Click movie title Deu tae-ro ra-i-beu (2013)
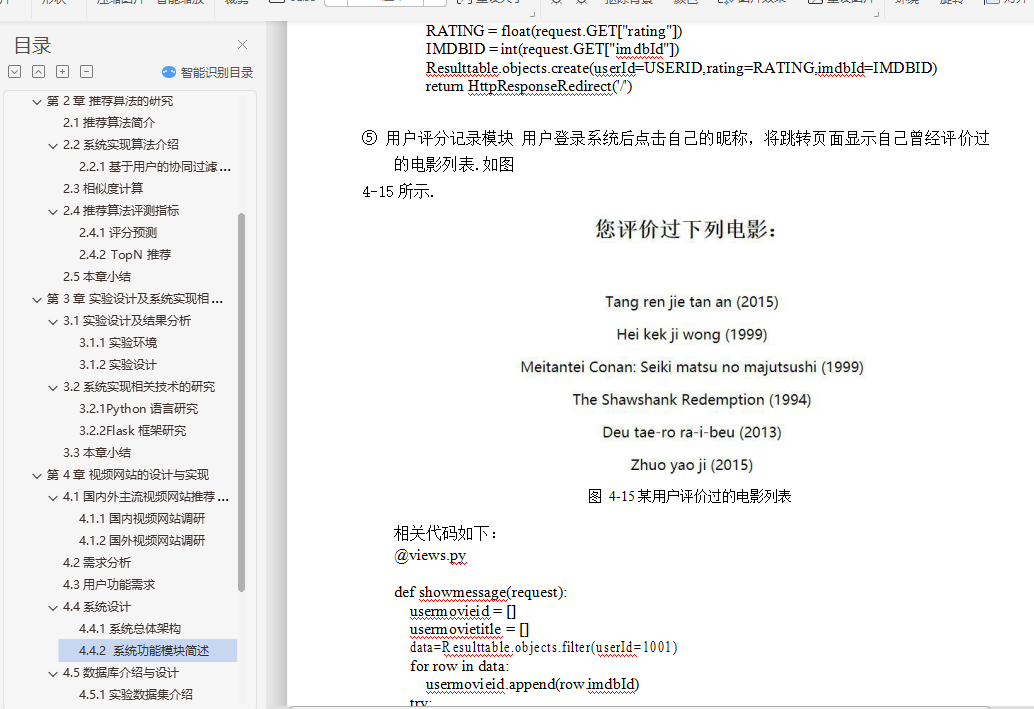The image size is (1034, 709). pyautogui.click(x=692, y=433)
